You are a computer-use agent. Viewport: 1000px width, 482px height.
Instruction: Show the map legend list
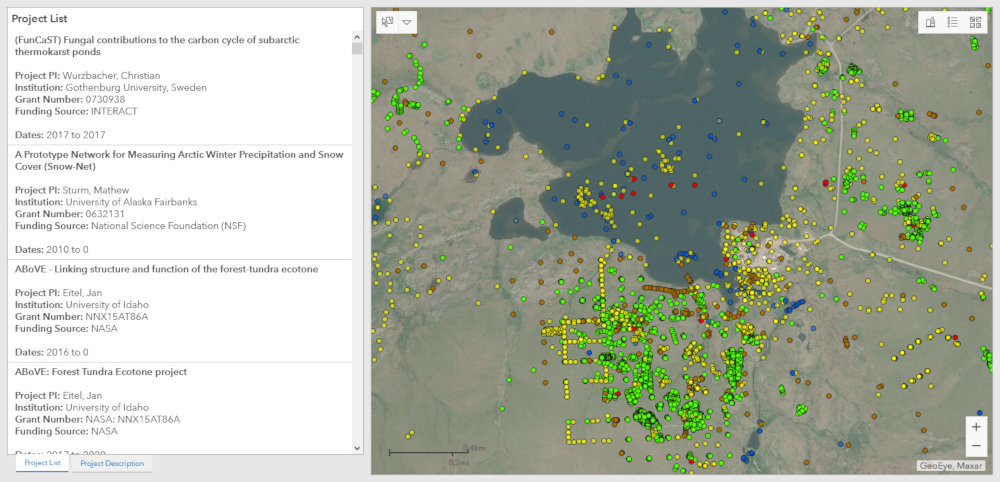952,22
